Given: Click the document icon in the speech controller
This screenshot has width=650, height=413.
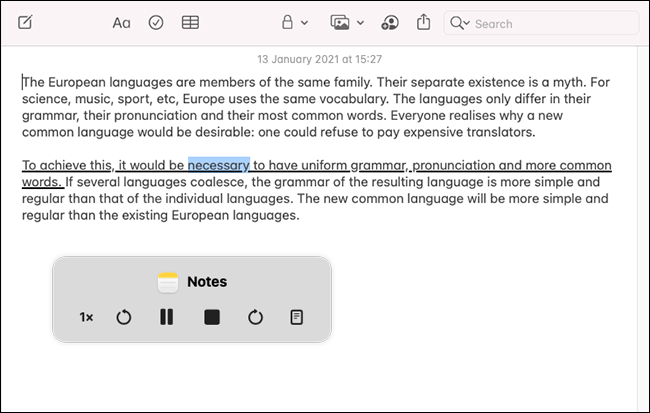Looking at the screenshot, I should click(x=296, y=317).
